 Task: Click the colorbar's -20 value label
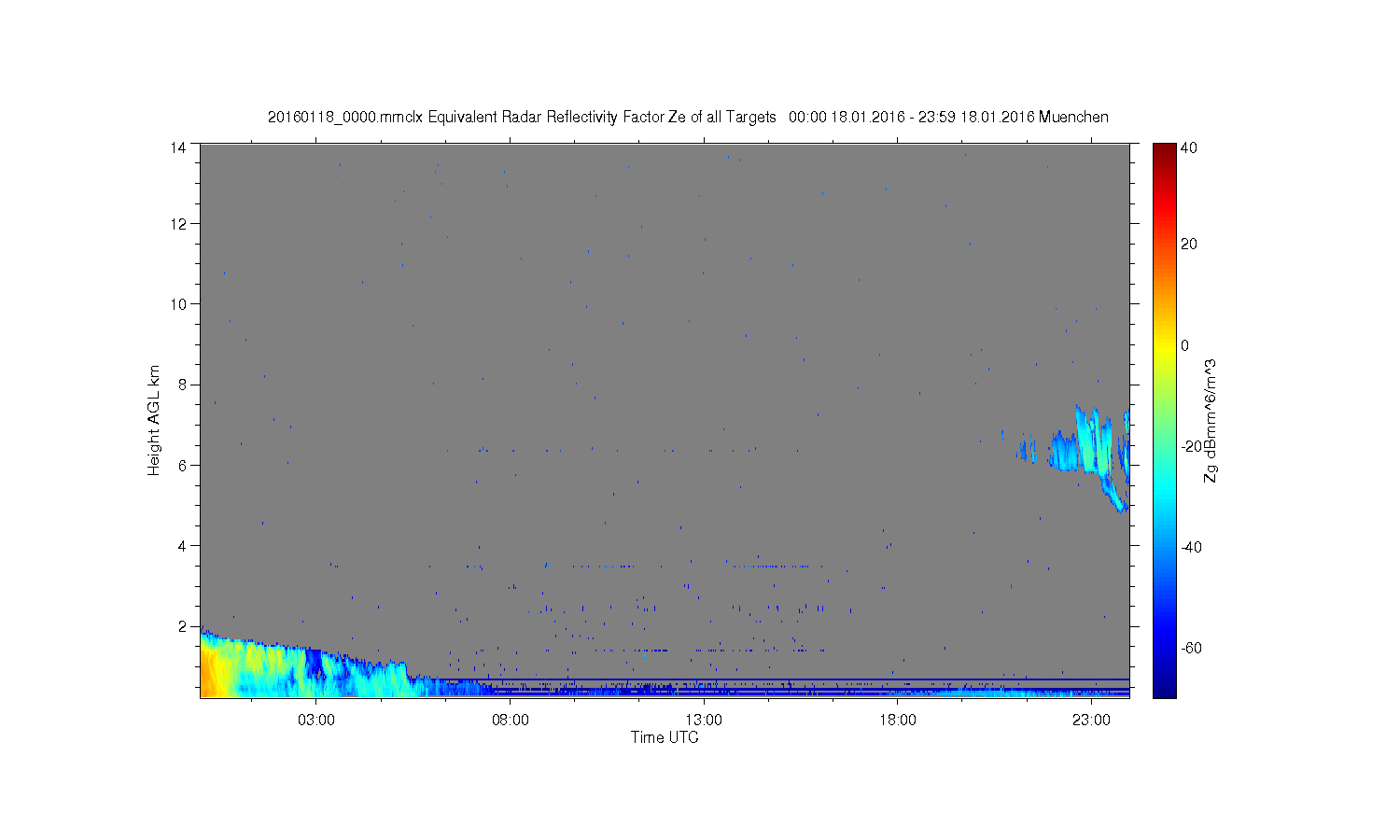1191,446
